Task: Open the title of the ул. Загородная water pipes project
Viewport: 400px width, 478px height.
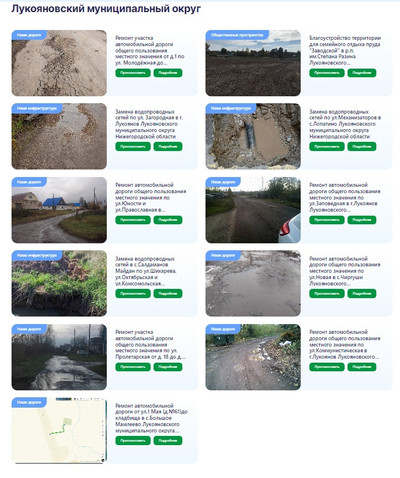Action: tap(149, 124)
